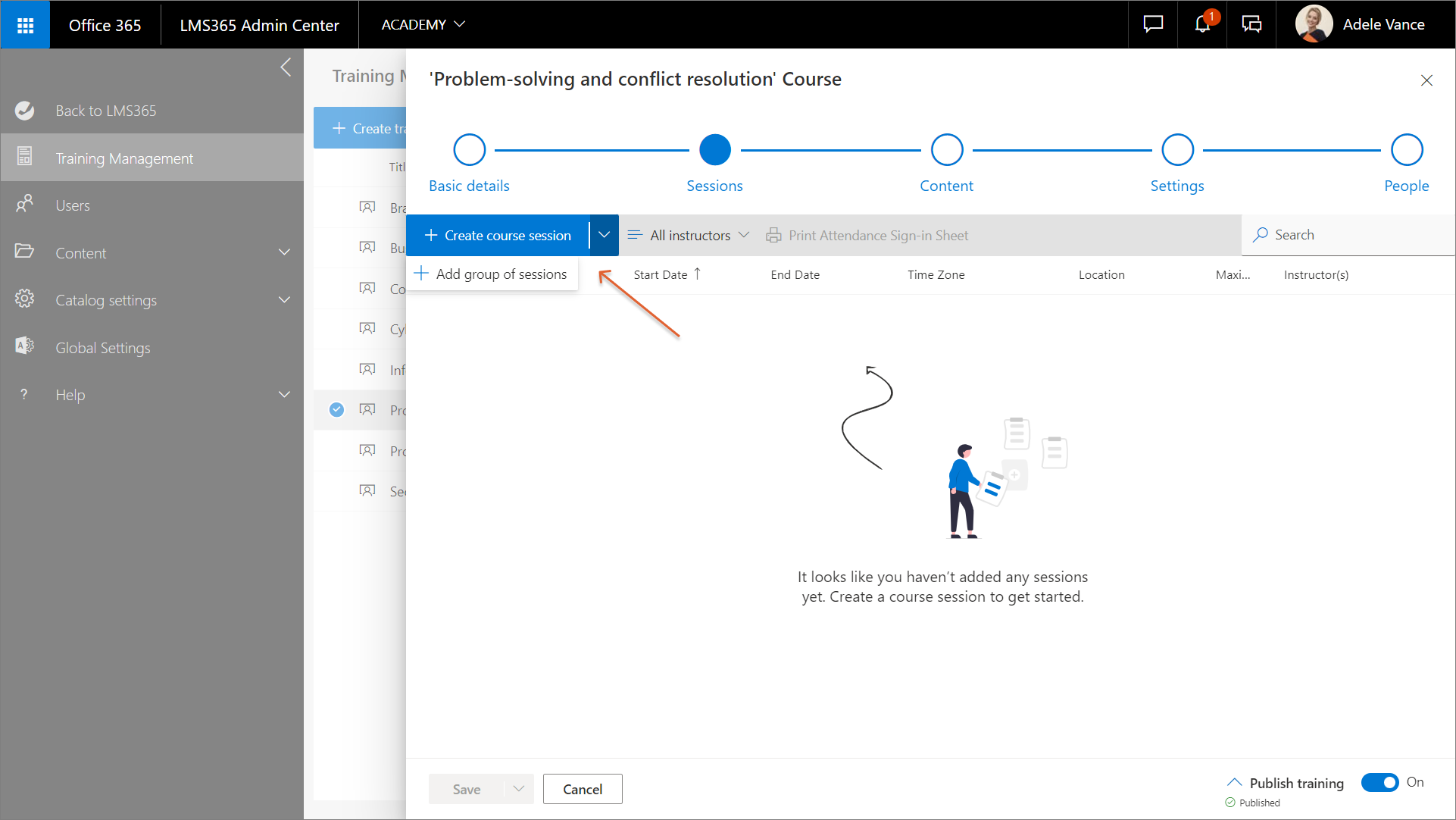Click the Users sidebar icon
The image size is (1456, 820).
pyautogui.click(x=25, y=205)
